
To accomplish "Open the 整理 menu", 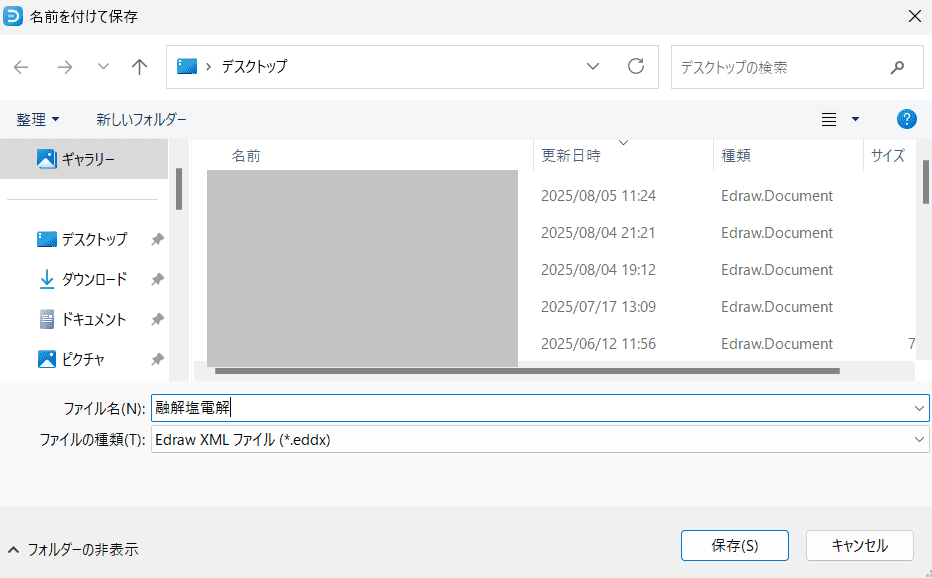I will (38, 119).
